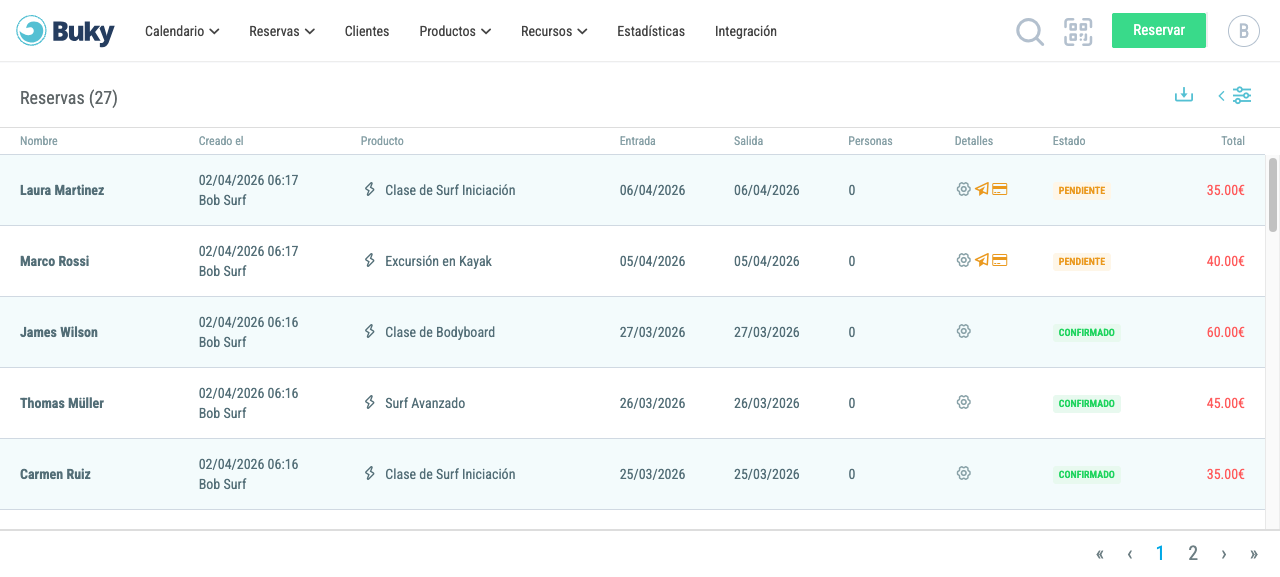The width and height of the screenshot is (1280, 577).
Task: Click the Buky logo
Action: pos(66,31)
